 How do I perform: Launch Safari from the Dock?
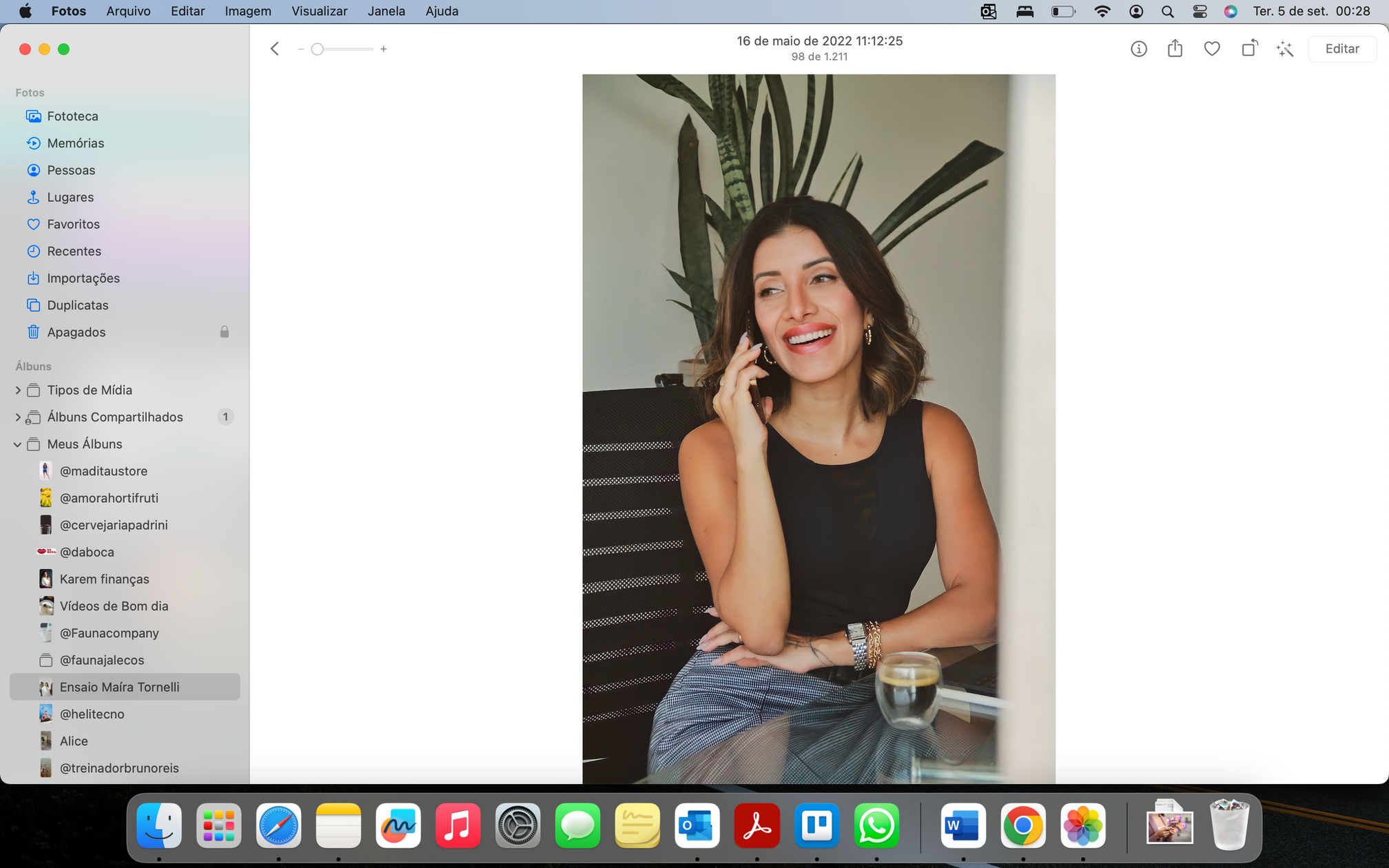coord(278,825)
